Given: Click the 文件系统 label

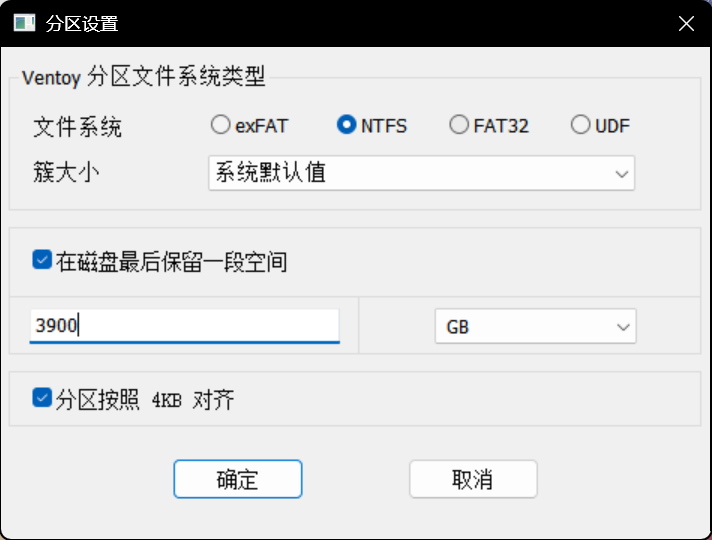Looking at the screenshot, I should [78, 127].
